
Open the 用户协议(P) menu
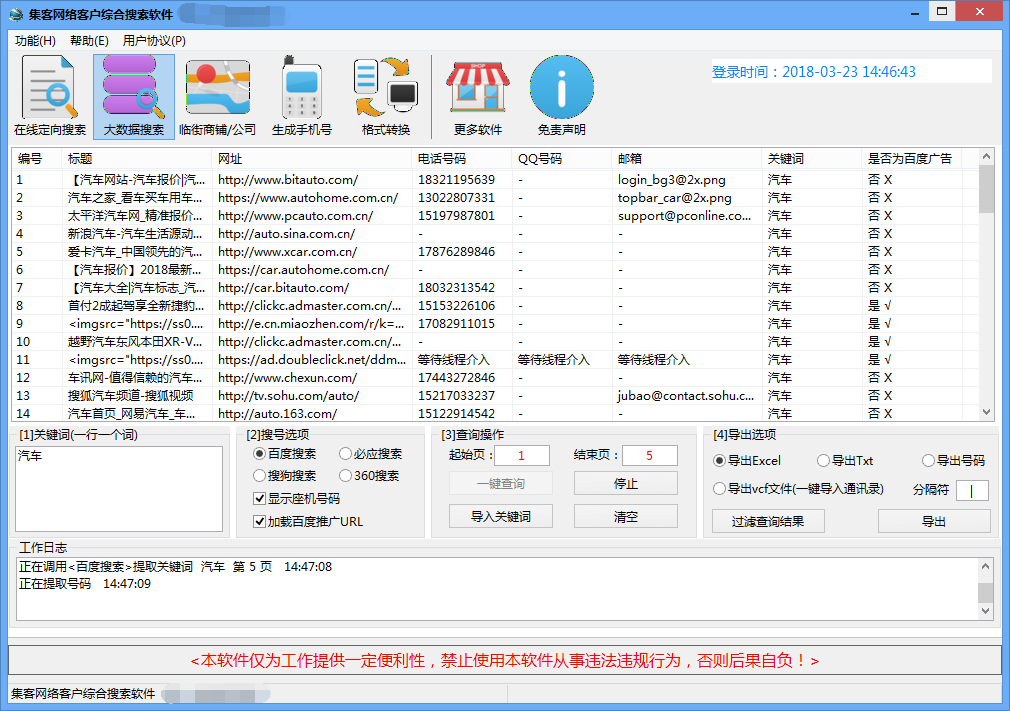point(154,41)
